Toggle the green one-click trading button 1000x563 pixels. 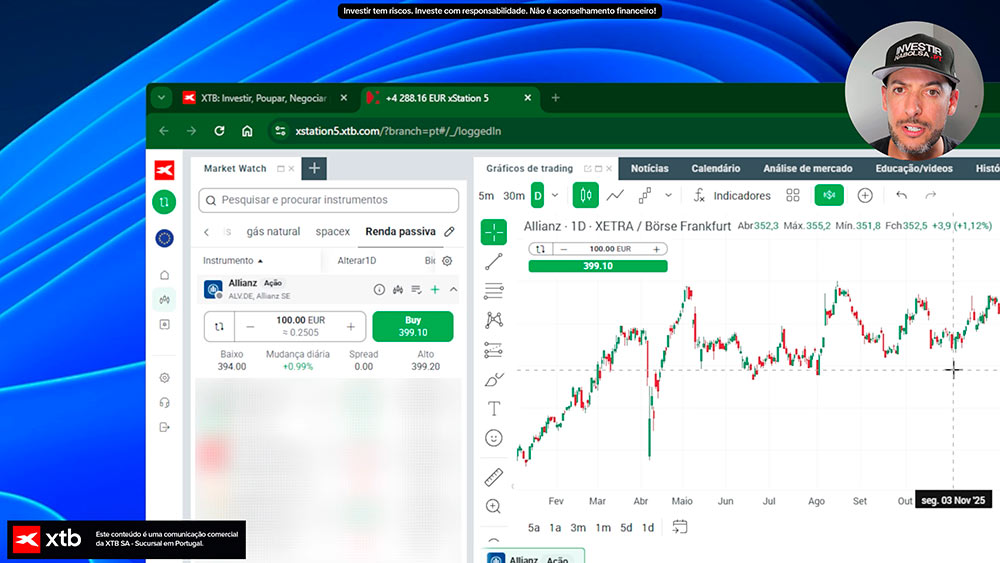[829, 195]
